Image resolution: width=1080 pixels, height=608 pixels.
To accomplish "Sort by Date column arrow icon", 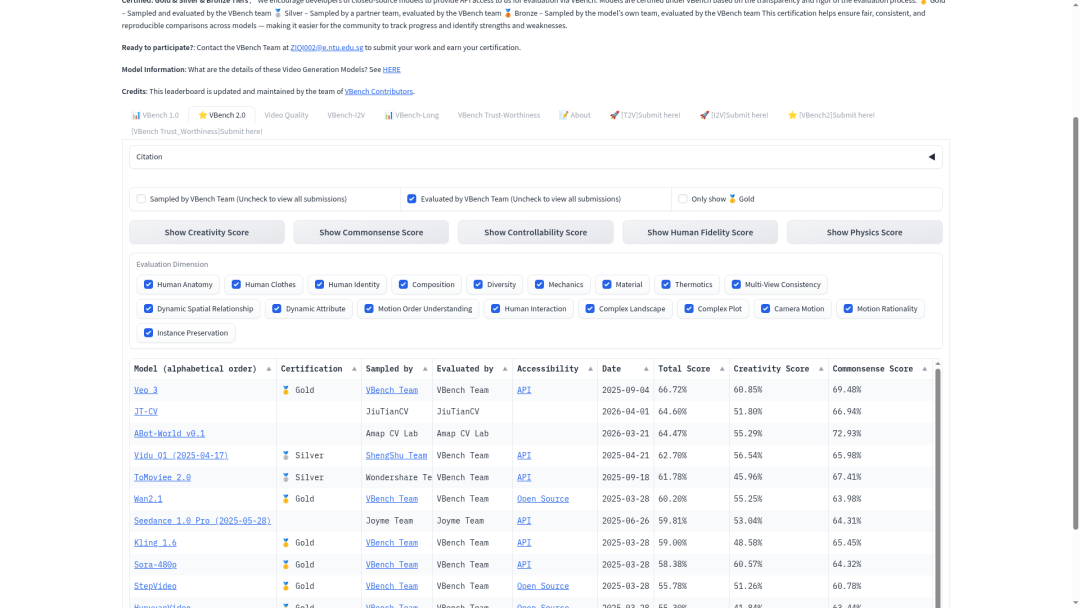I will tap(645, 369).
